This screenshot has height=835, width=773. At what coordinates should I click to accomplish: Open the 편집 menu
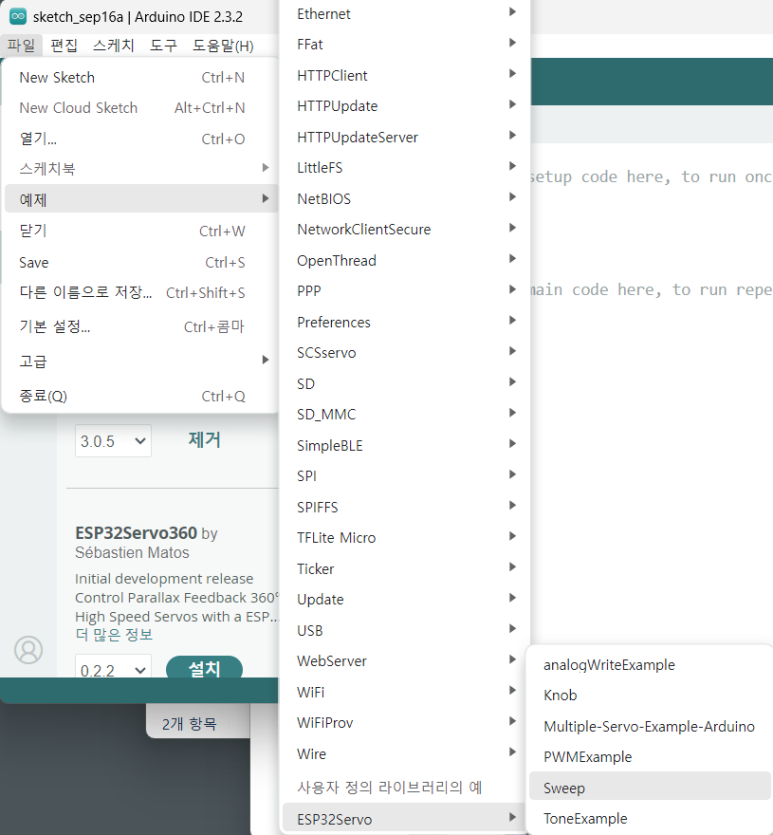click(x=64, y=46)
